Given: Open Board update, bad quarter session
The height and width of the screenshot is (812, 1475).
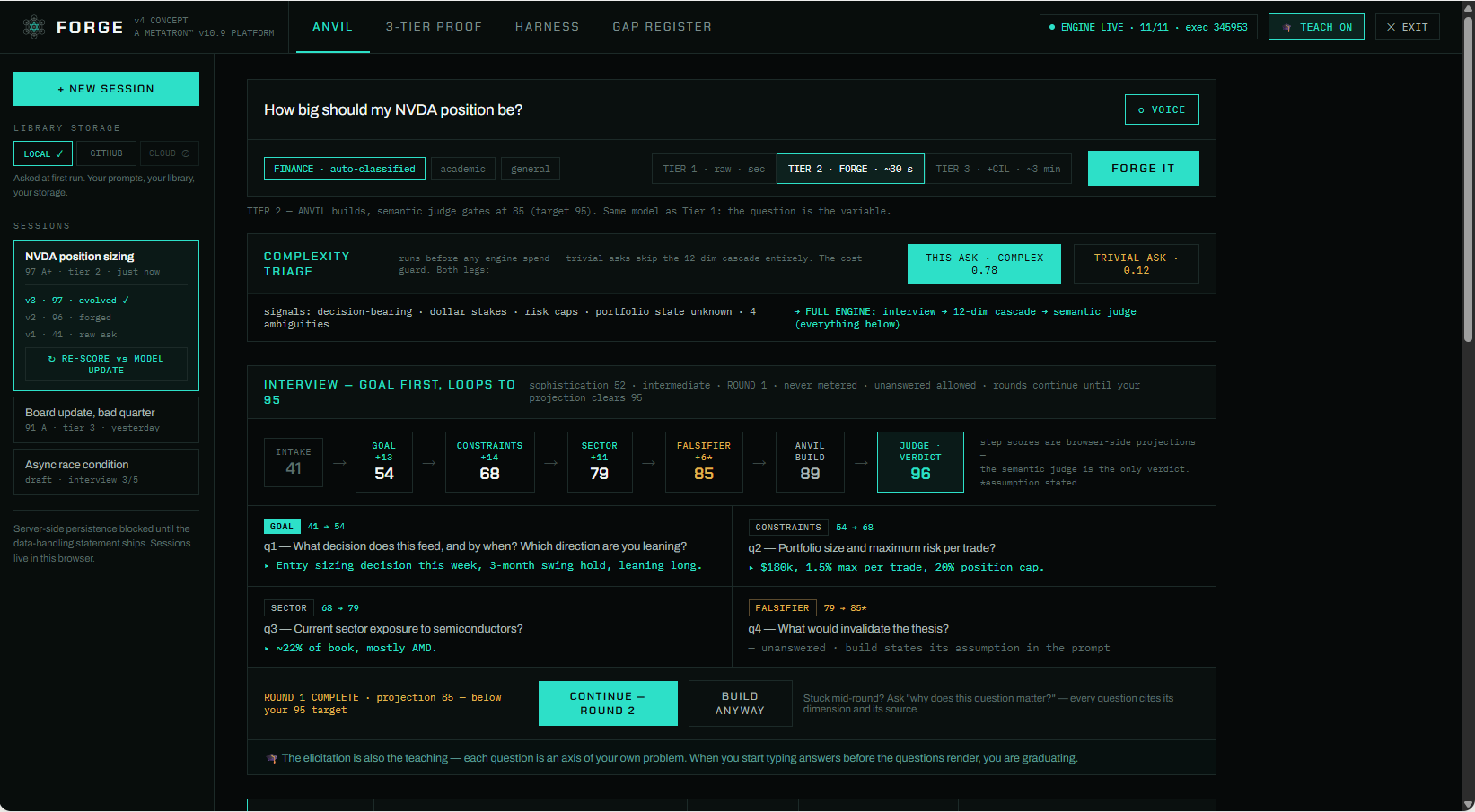Looking at the screenshot, I should click(106, 420).
